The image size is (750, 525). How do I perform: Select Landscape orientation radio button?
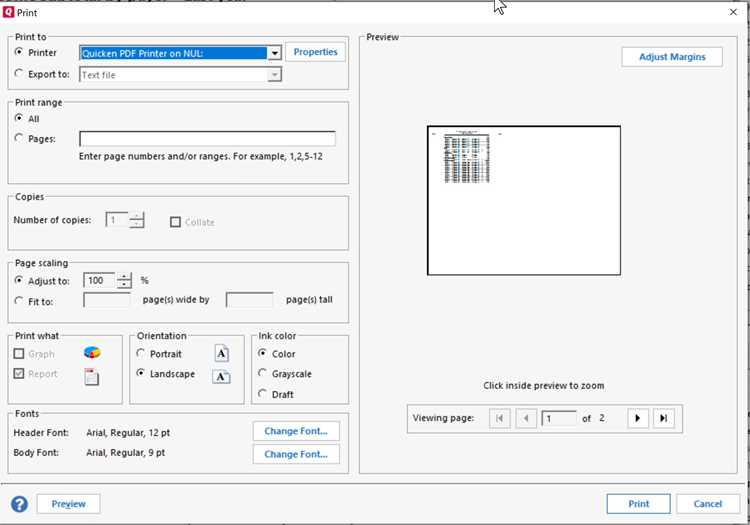pyautogui.click(x=141, y=373)
